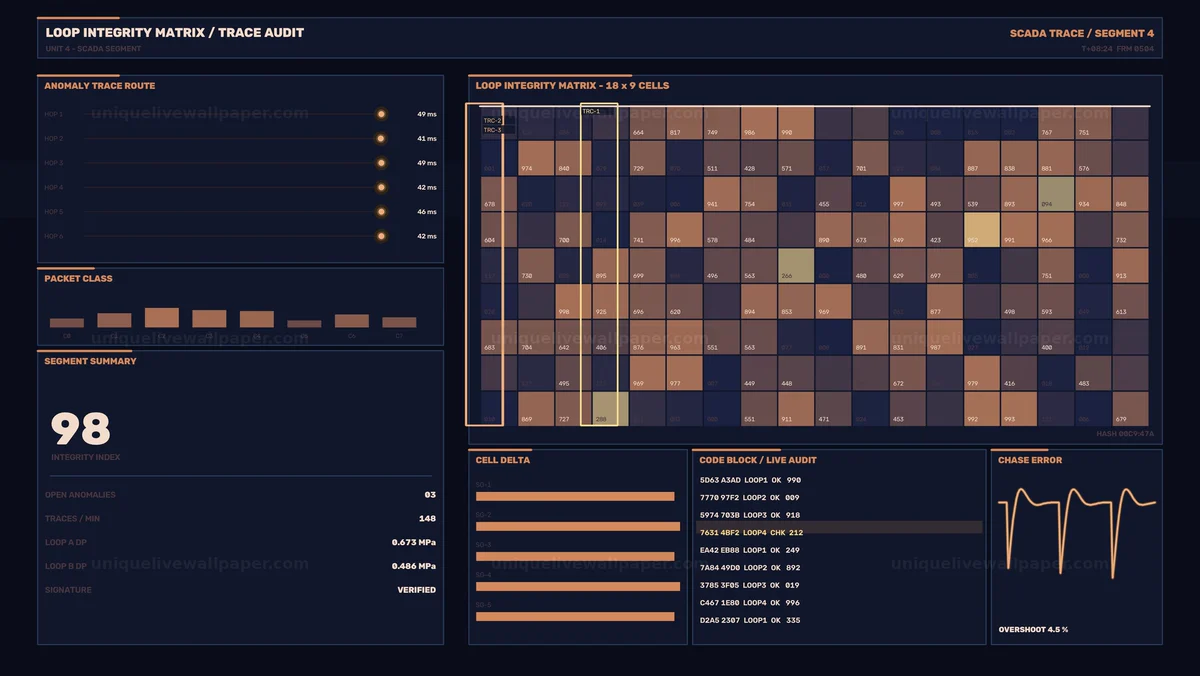Click the Segment Summary panel title
1200x676 pixels.
point(90,361)
